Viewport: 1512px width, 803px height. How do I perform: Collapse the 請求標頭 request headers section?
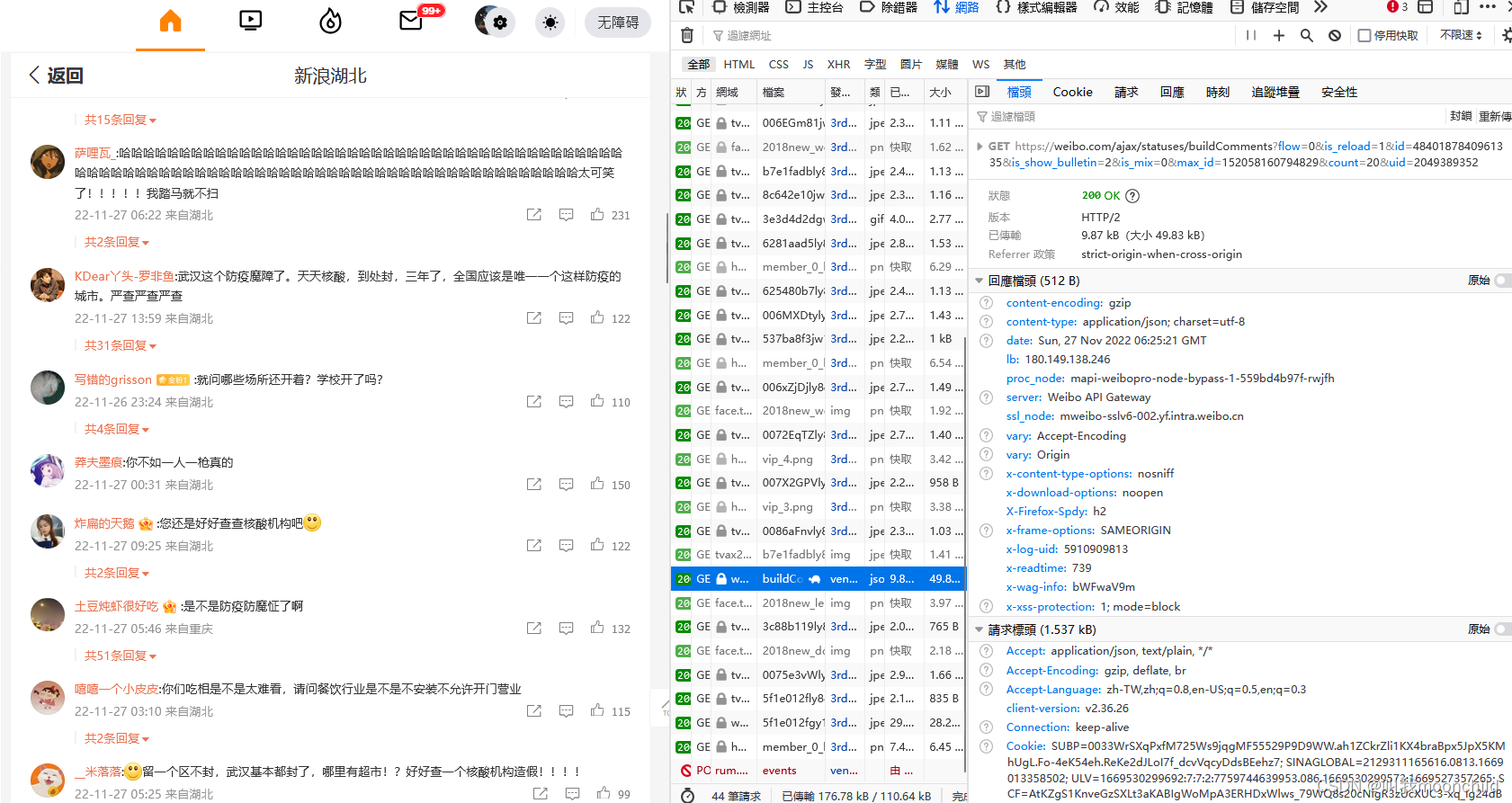(980, 629)
